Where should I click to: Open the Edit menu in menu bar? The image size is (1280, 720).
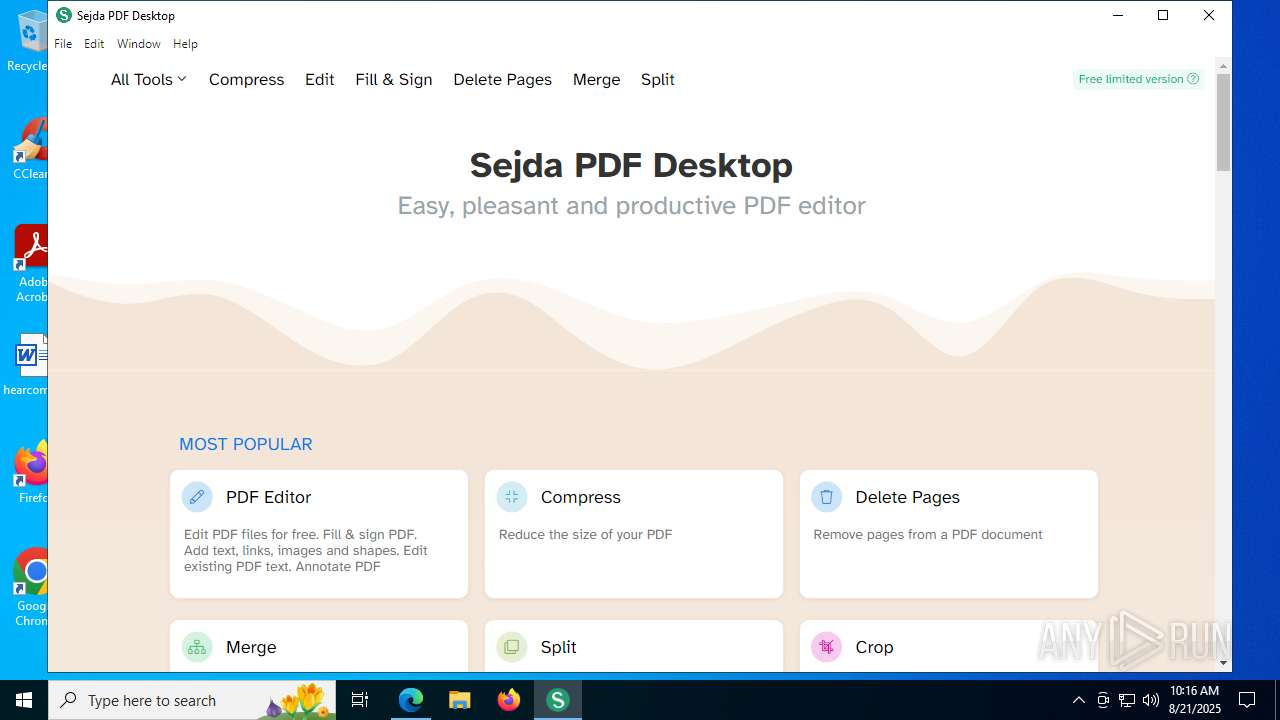pyautogui.click(x=94, y=44)
